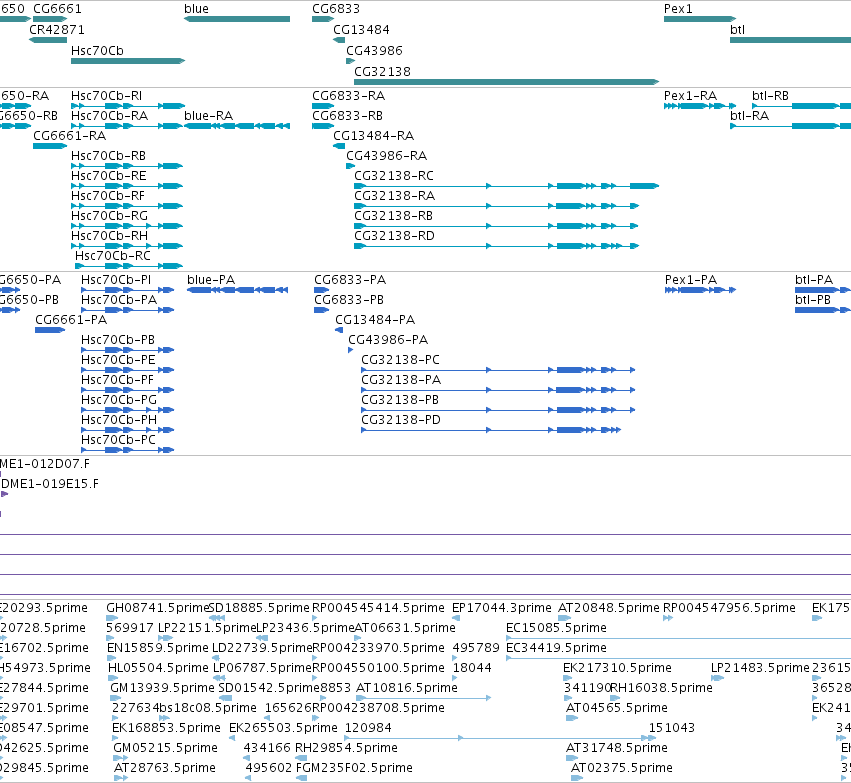Screen dimensions: 851x783
Task: Open the CG13484 gene label
Action: click(361, 29)
